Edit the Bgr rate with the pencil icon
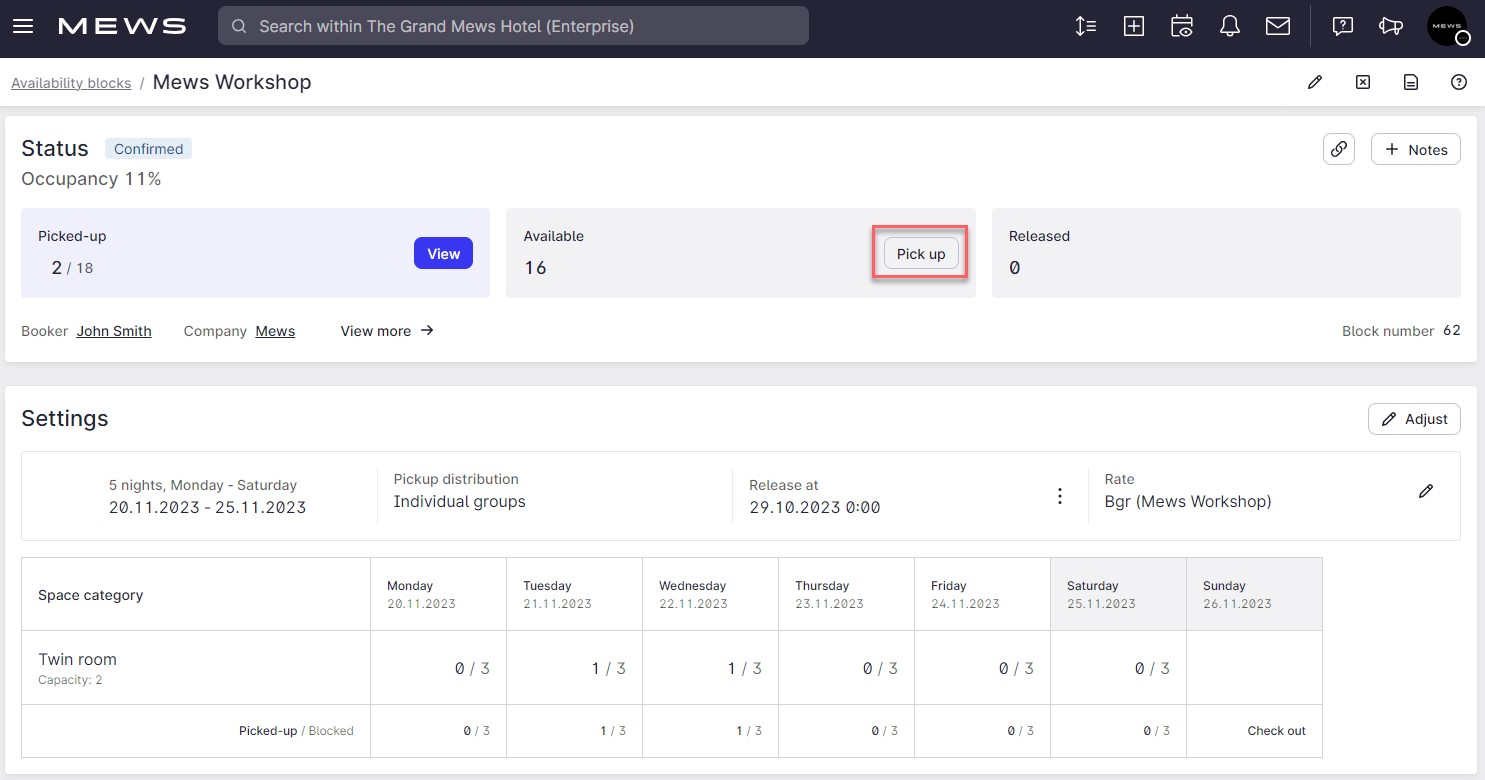 1426,491
